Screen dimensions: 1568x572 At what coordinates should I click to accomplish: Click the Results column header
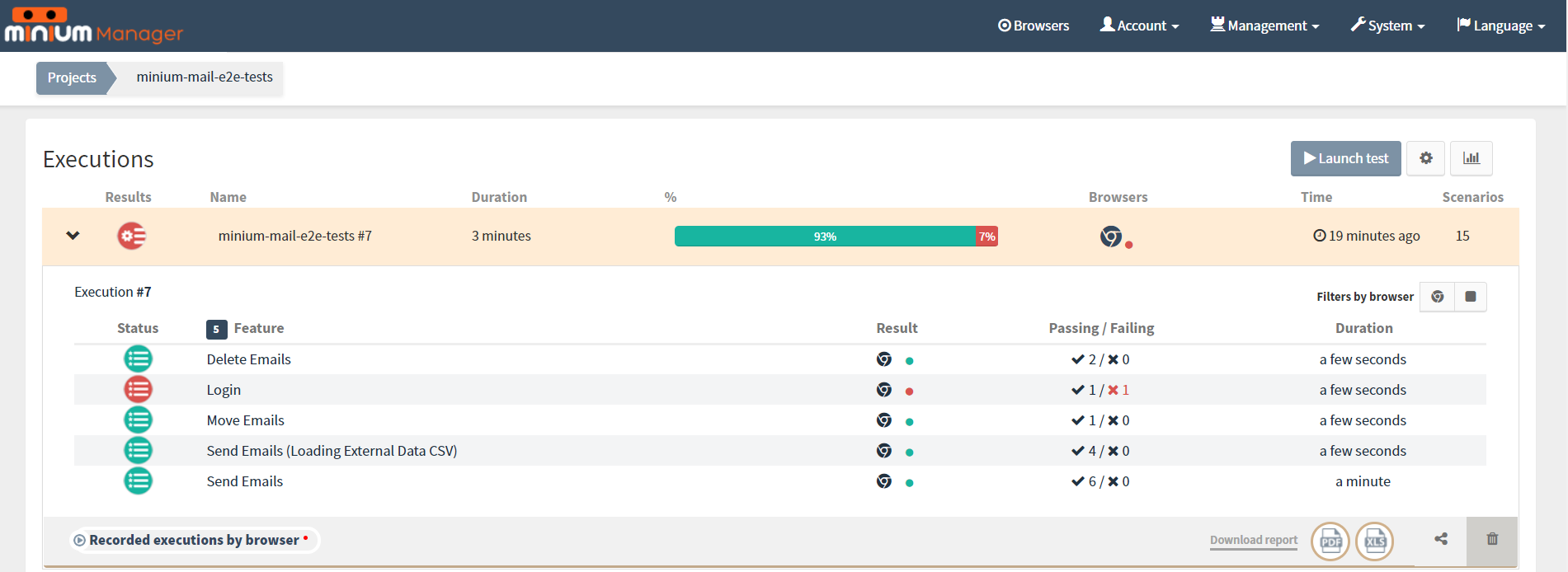tap(128, 197)
